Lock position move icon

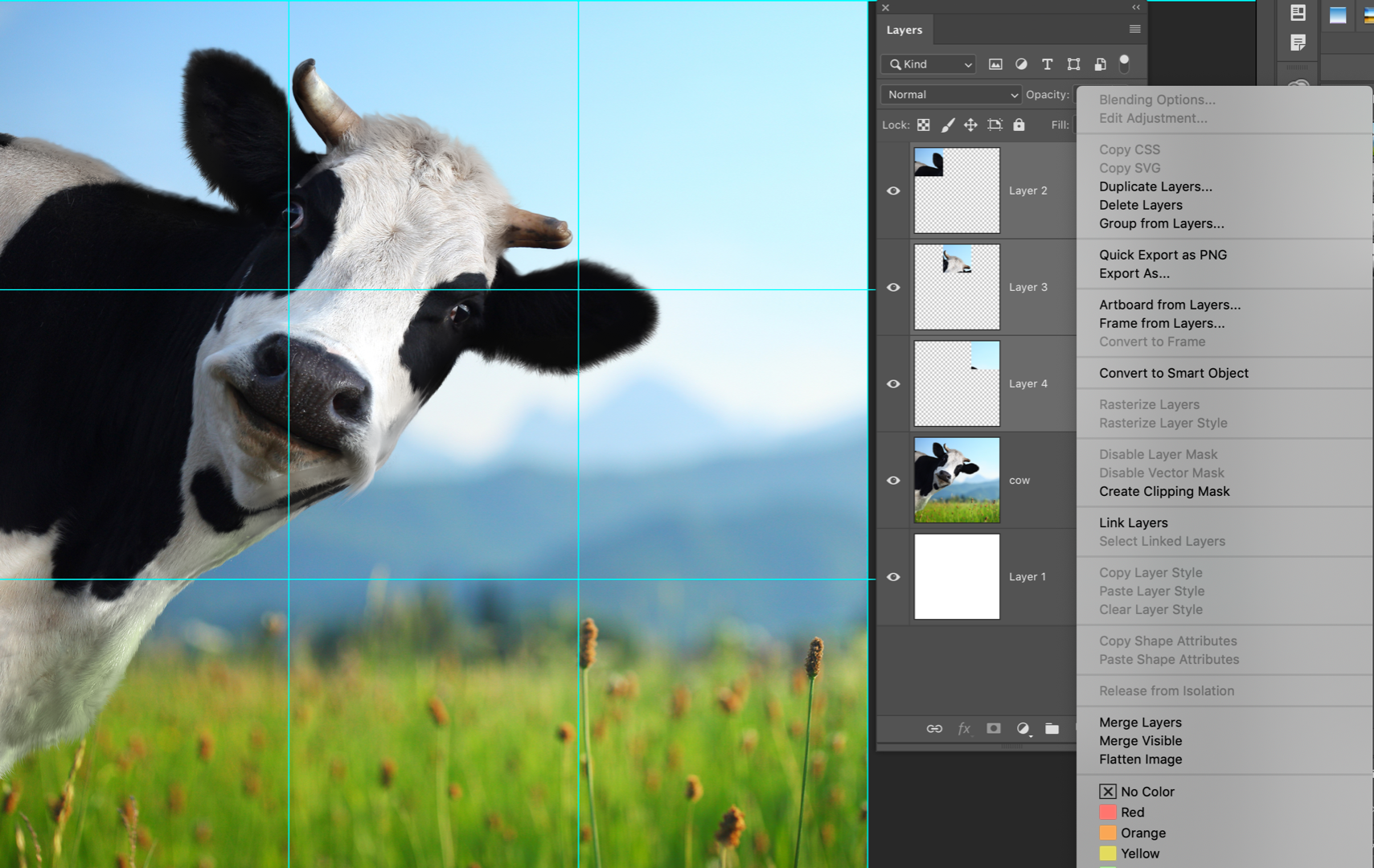[970, 125]
